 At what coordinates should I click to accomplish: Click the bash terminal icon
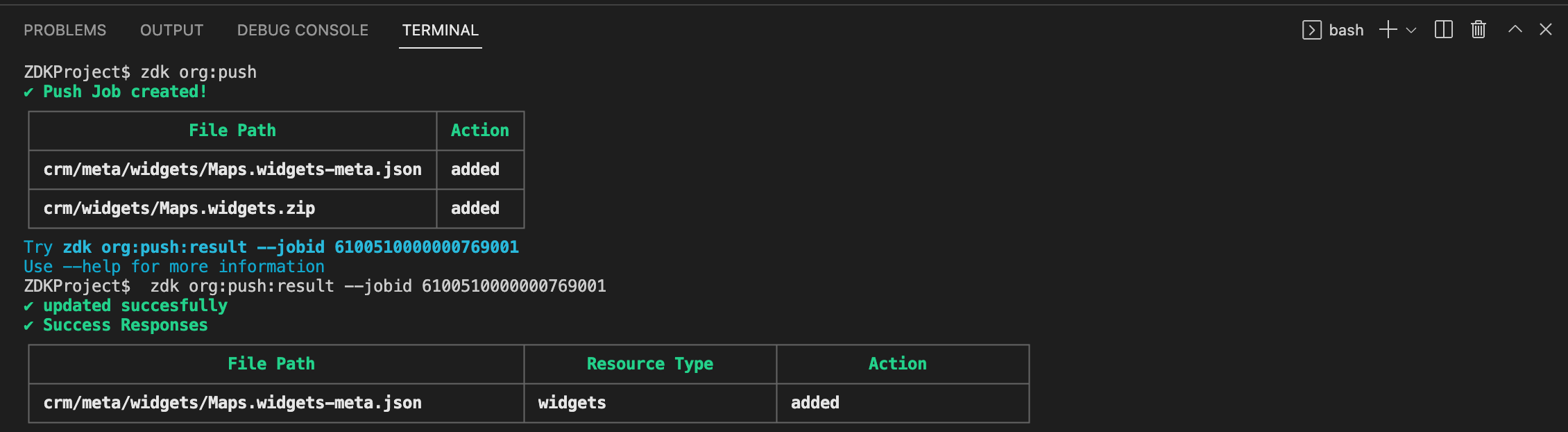coord(1311,30)
